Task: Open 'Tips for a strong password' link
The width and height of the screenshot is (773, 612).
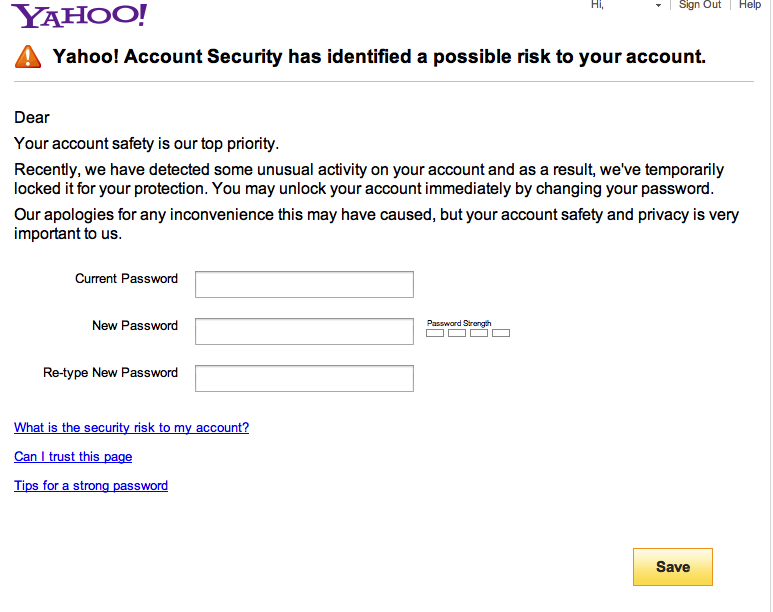Action: pos(91,486)
